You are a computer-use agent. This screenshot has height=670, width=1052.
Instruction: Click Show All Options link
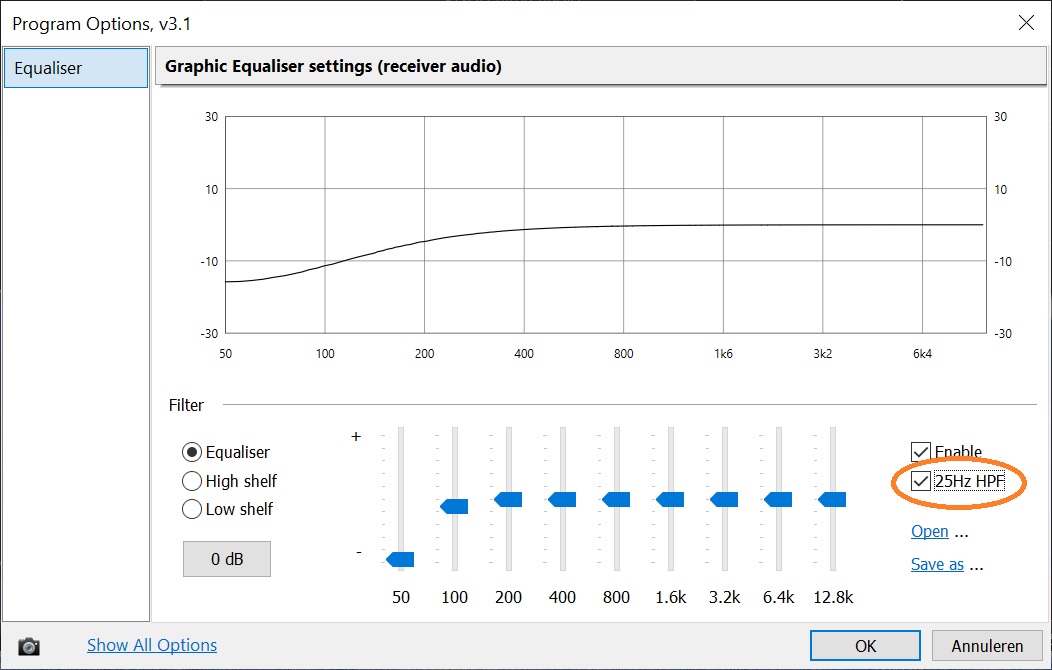click(152, 645)
